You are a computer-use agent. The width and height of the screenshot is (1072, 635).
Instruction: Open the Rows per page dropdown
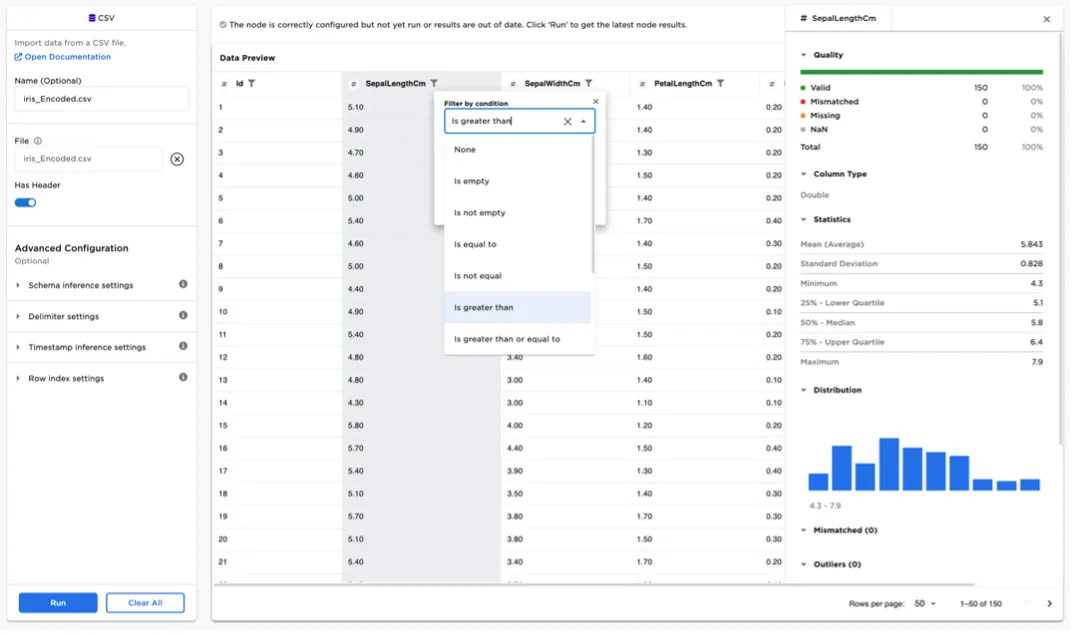(925, 604)
